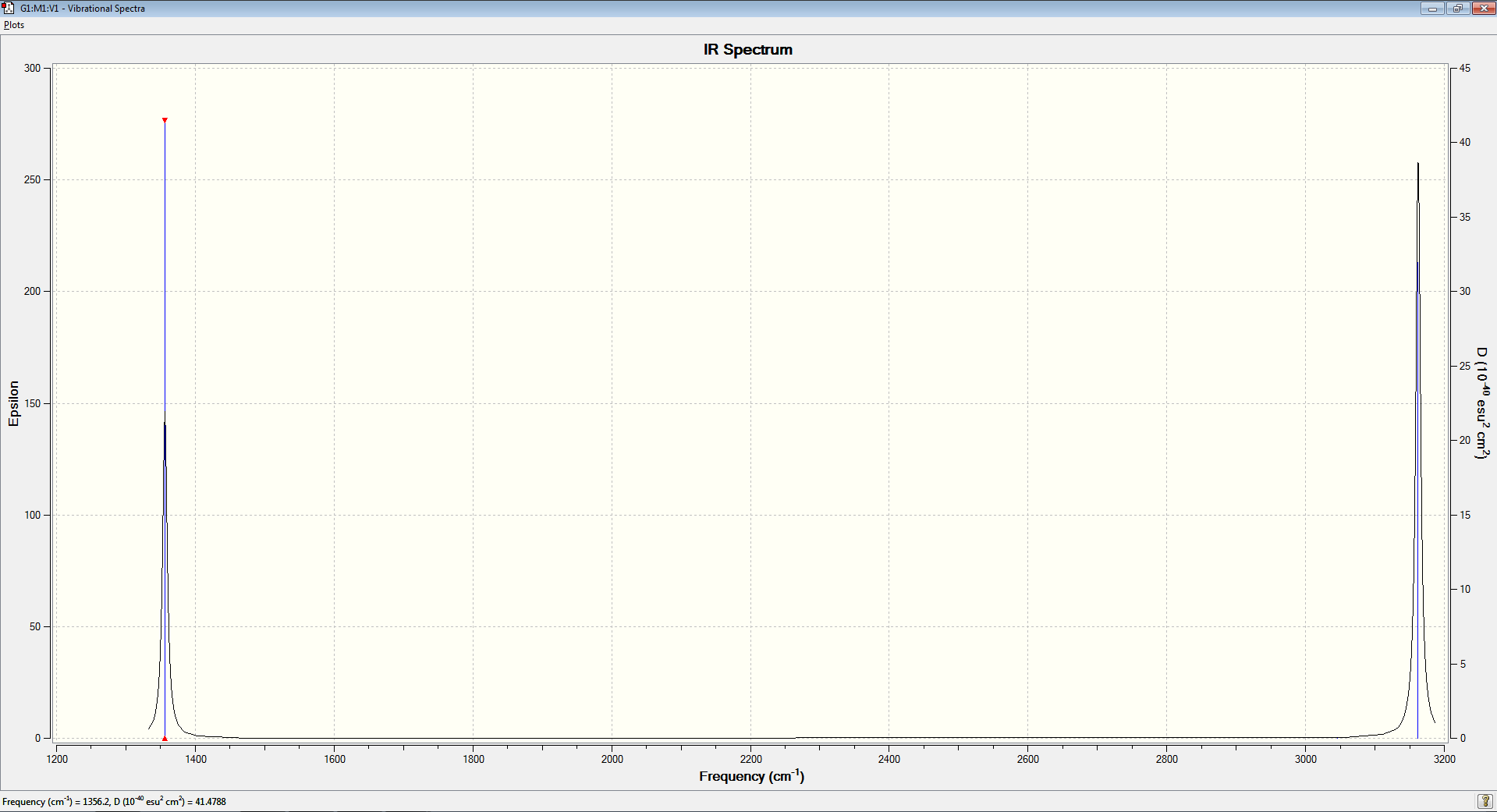
Task: Click the 1600 tick label on the frequency axis
Action: point(335,759)
